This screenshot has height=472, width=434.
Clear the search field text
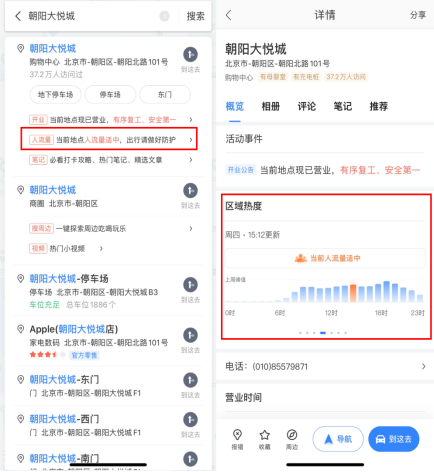(x=164, y=16)
